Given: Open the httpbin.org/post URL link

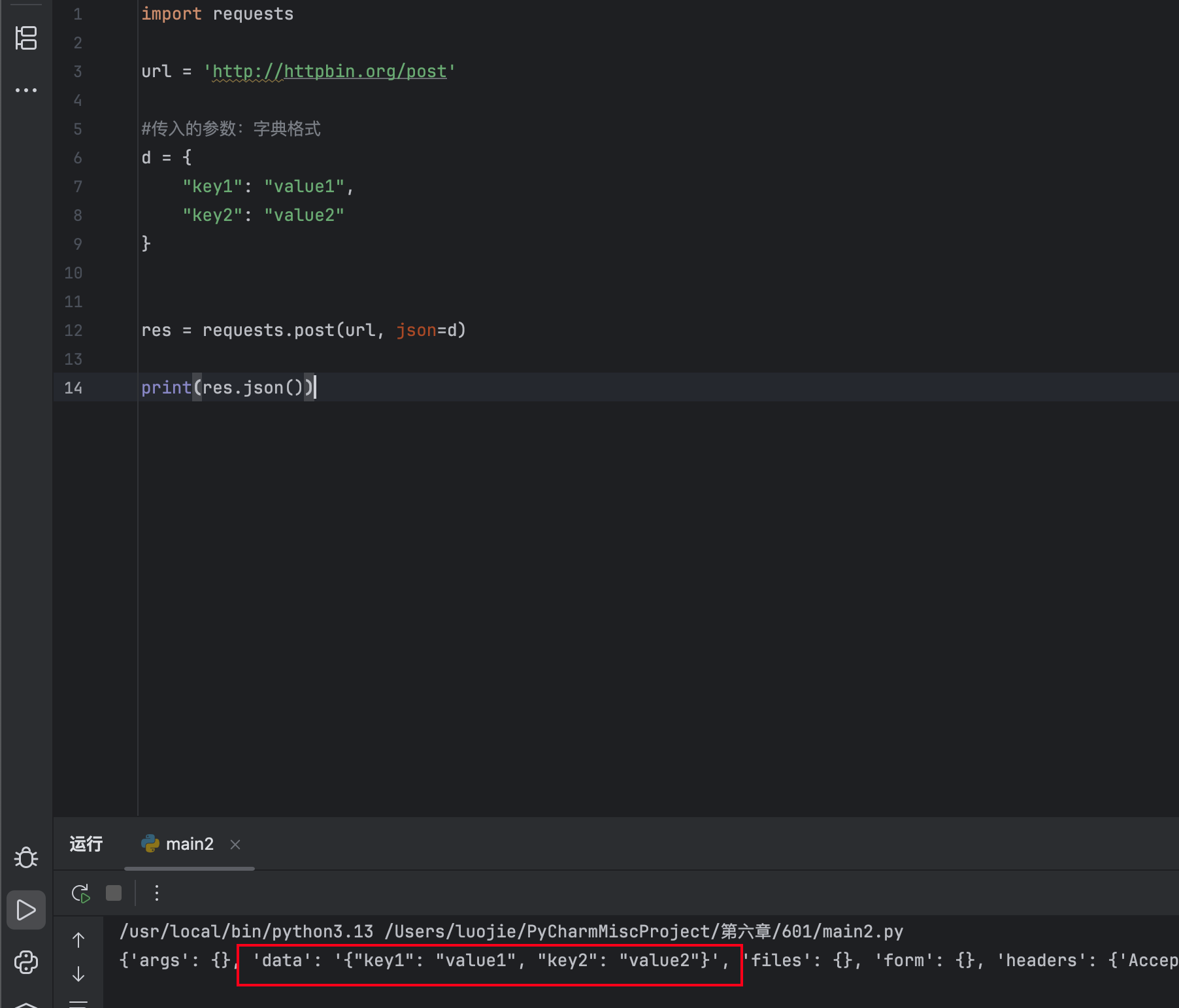Looking at the screenshot, I should click(x=329, y=71).
